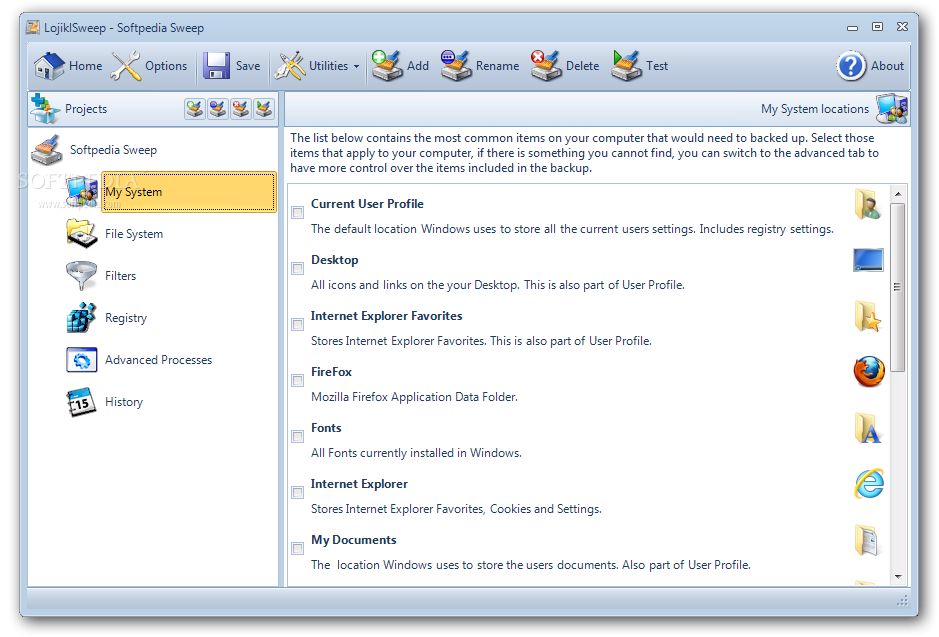Check the My Documents checkbox
This screenshot has width=939, height=637.
pyautogui.click(x=298, y=548)
